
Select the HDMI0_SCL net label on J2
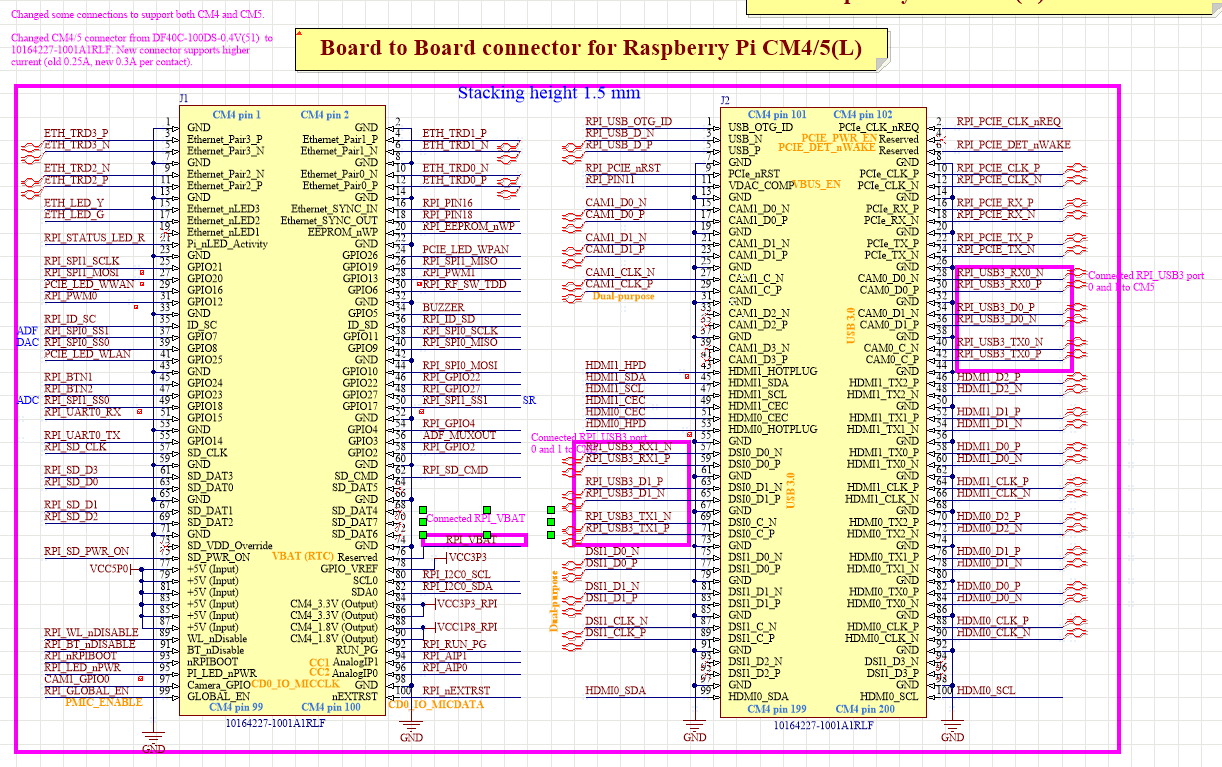pyautogui.click(x=986, y=690)
